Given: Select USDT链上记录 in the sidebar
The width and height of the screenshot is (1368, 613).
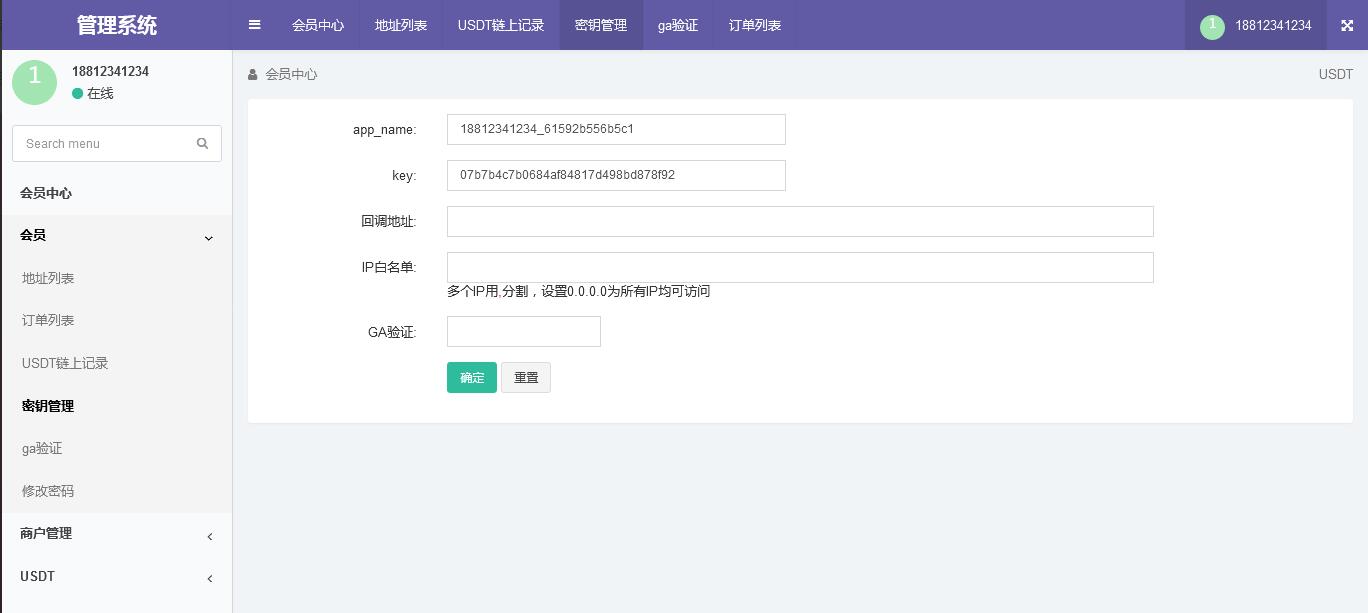Looking at the screenshot, I should click(x=65, y=363).
